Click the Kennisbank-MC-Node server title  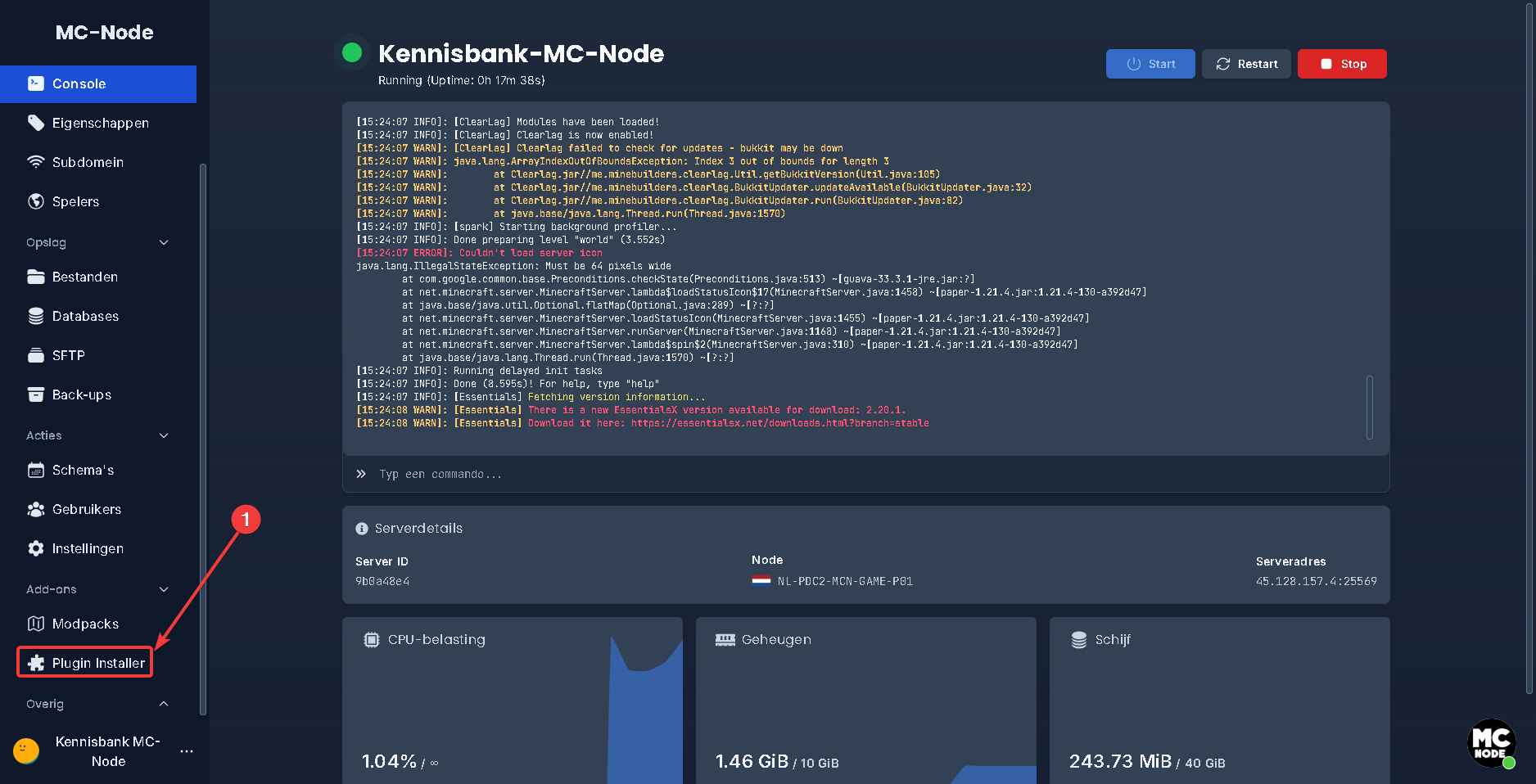click(x=521, y=54)
